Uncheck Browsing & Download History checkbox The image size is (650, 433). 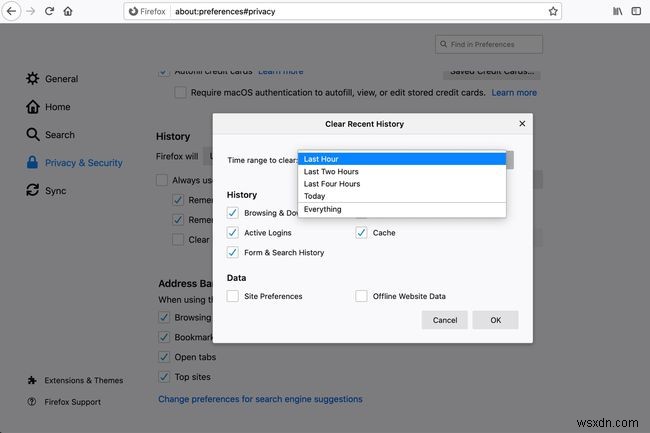[x=233, y=213]
